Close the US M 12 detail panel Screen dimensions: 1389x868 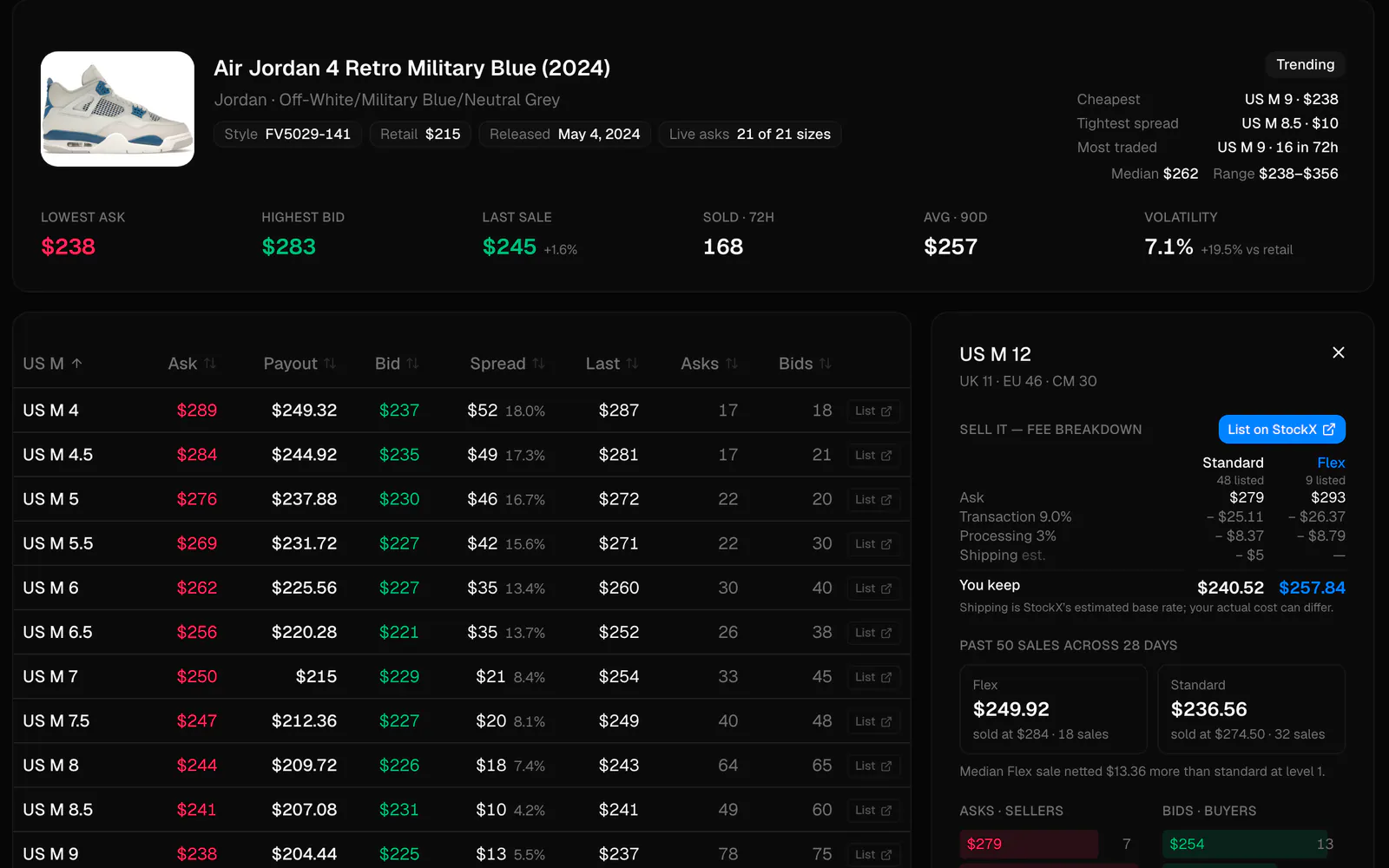pos(1338,352)
